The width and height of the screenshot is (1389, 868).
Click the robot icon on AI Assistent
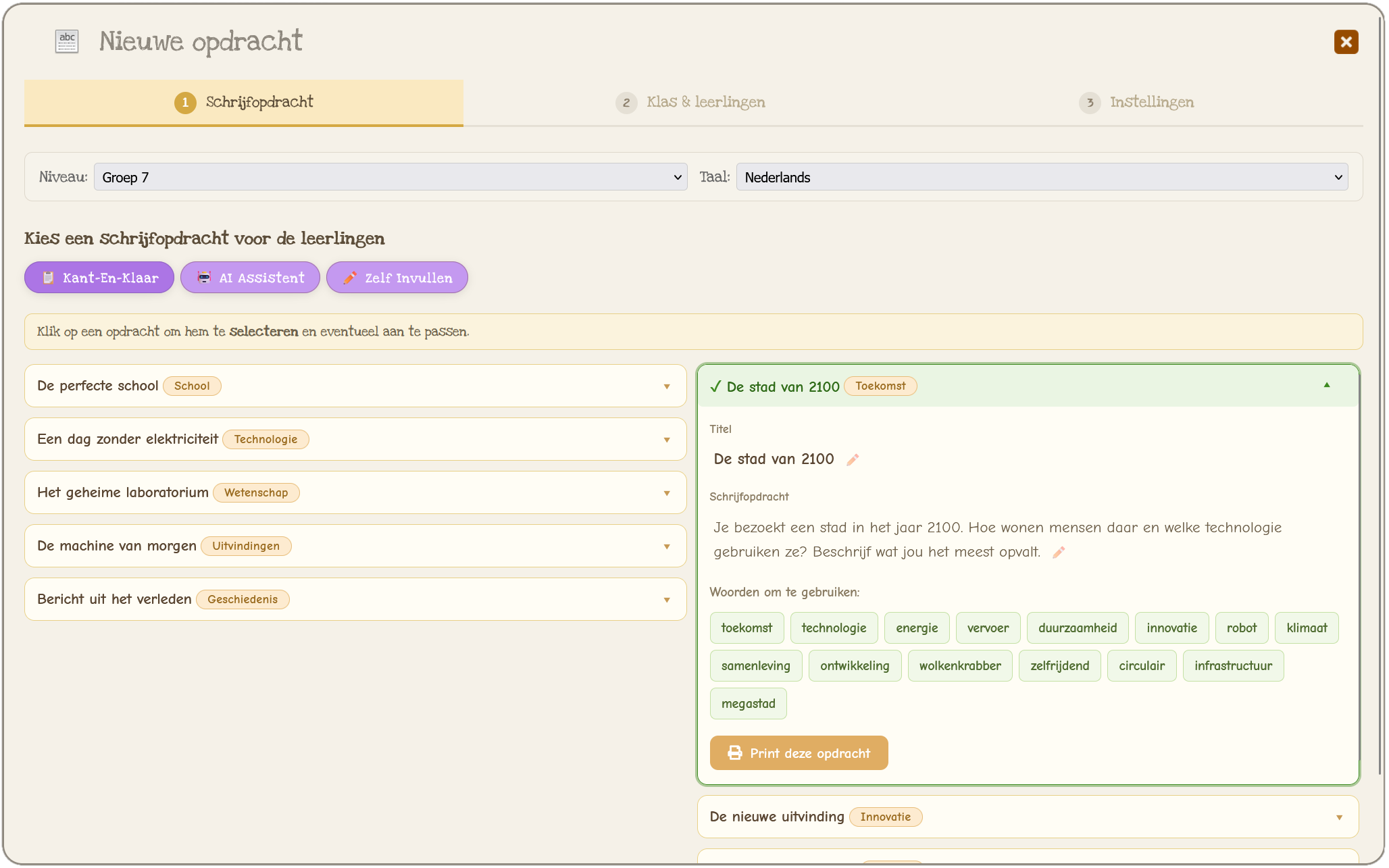coord(204,278)
